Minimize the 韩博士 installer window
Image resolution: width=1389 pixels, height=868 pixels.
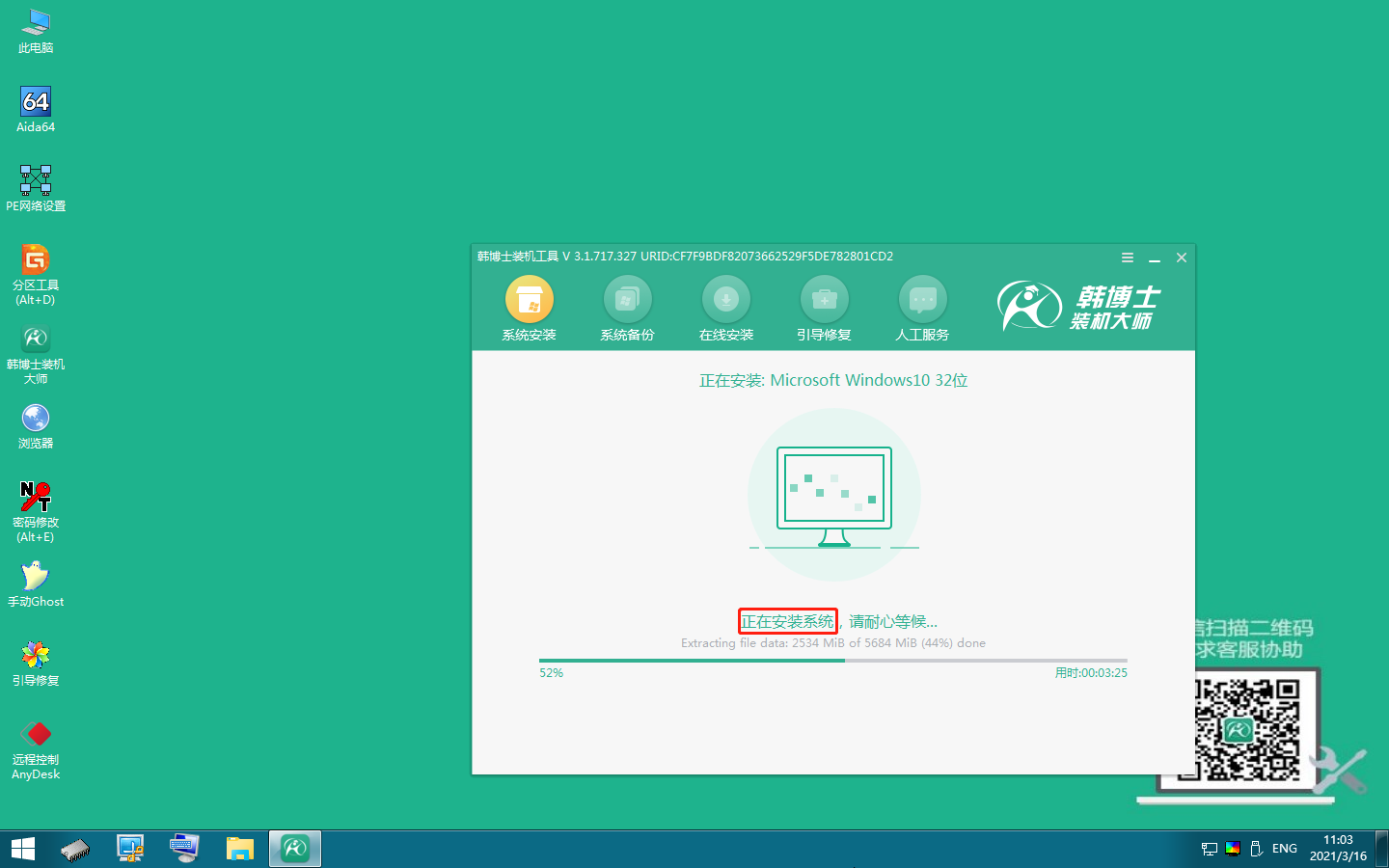pos(1154,258)
